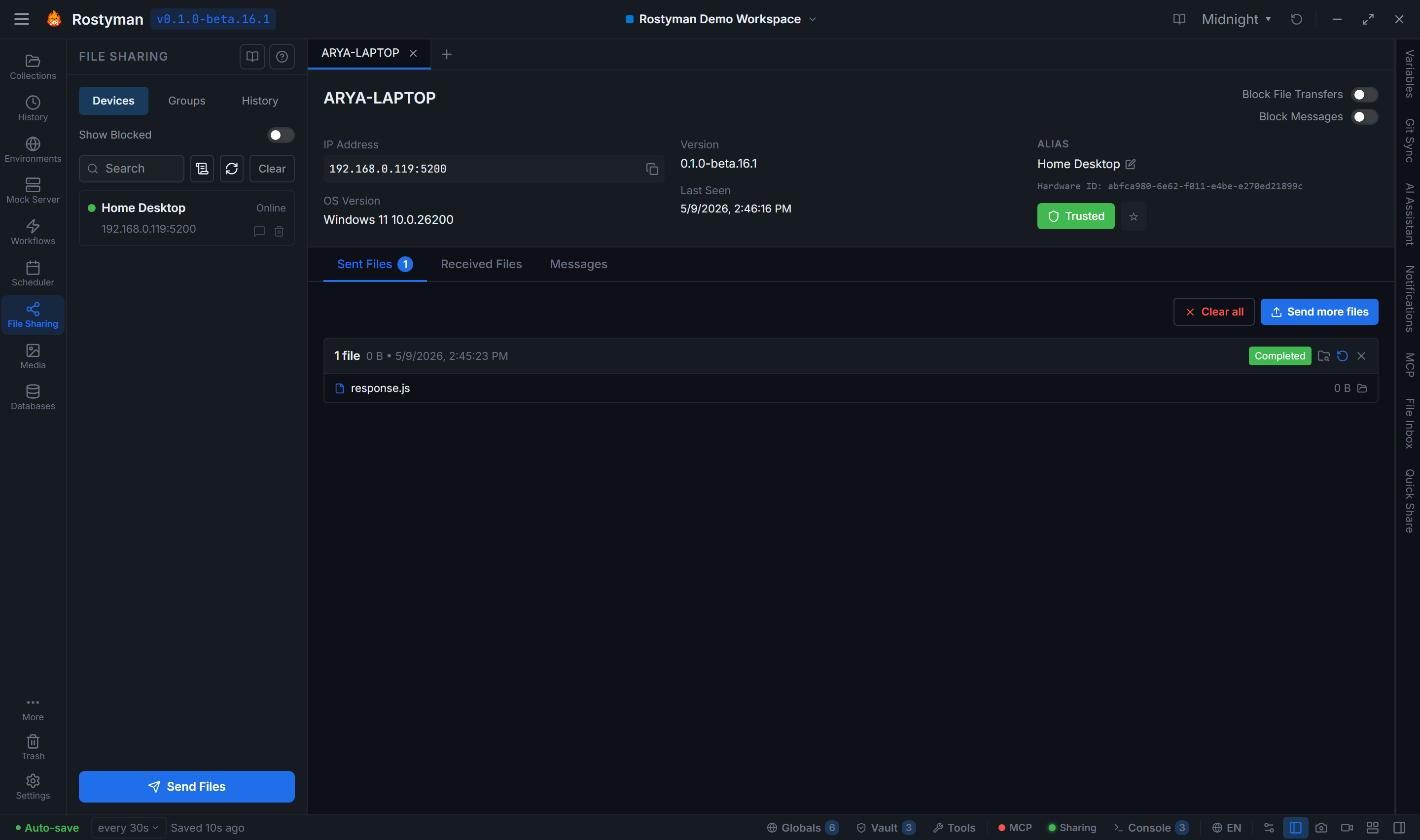Open Collections in the sidebar
This screenshot has height=840, width=1420.
tap(33, 67)
